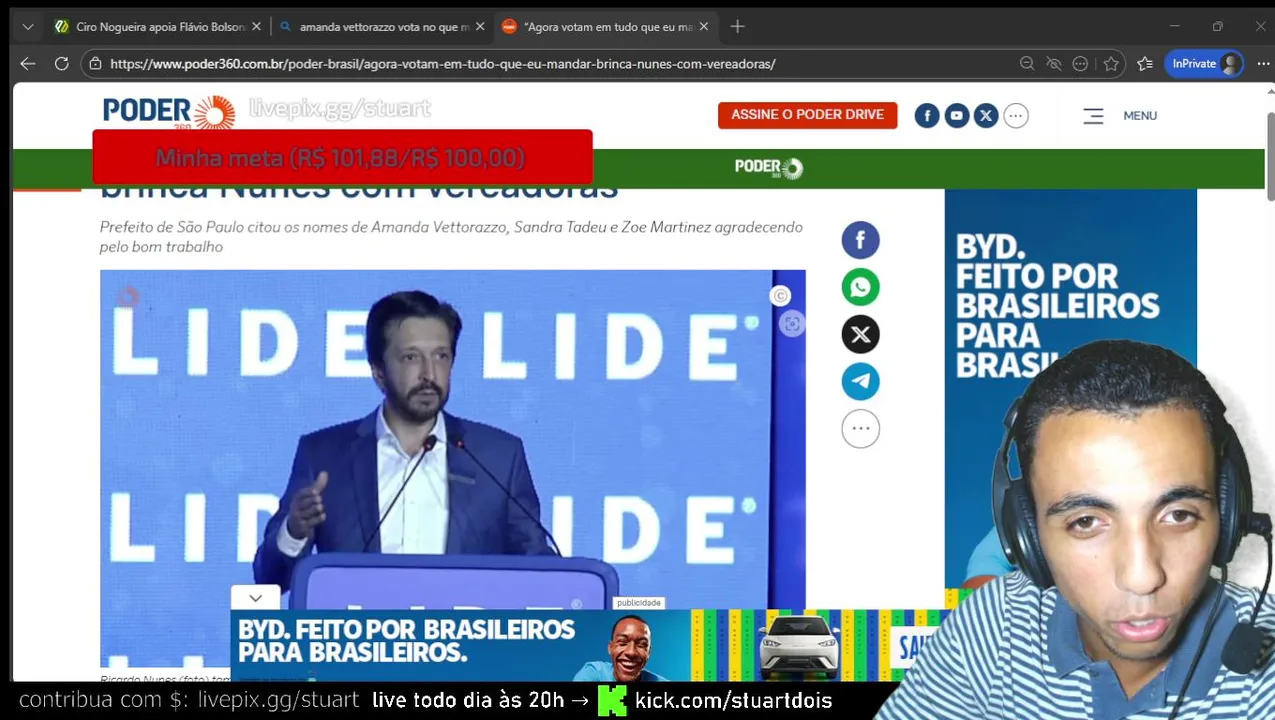Share article on X
The height and width of the screenshot is (720, 1275).
pos(860,335)
